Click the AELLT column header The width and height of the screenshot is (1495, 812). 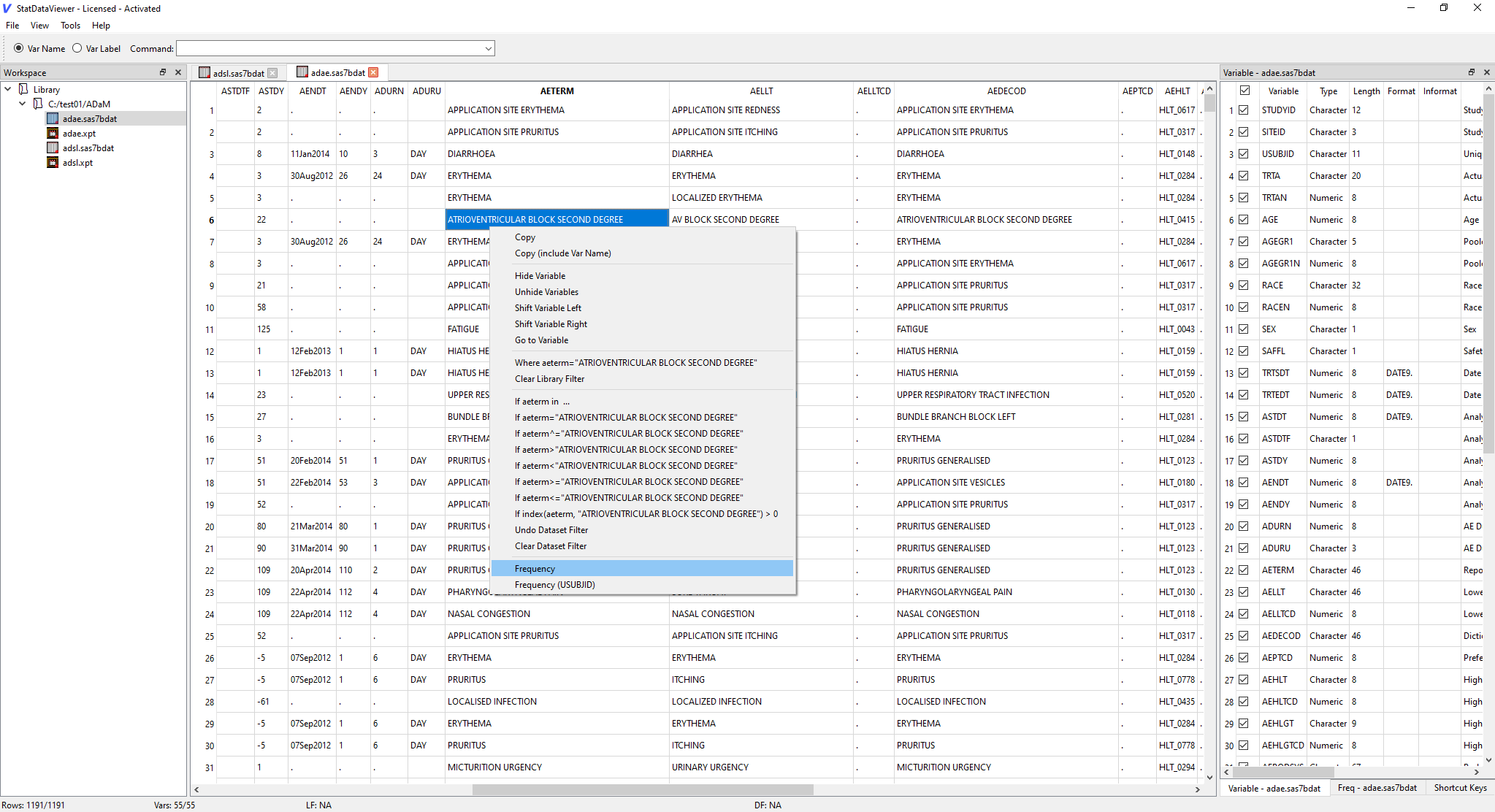pos(761,91)
